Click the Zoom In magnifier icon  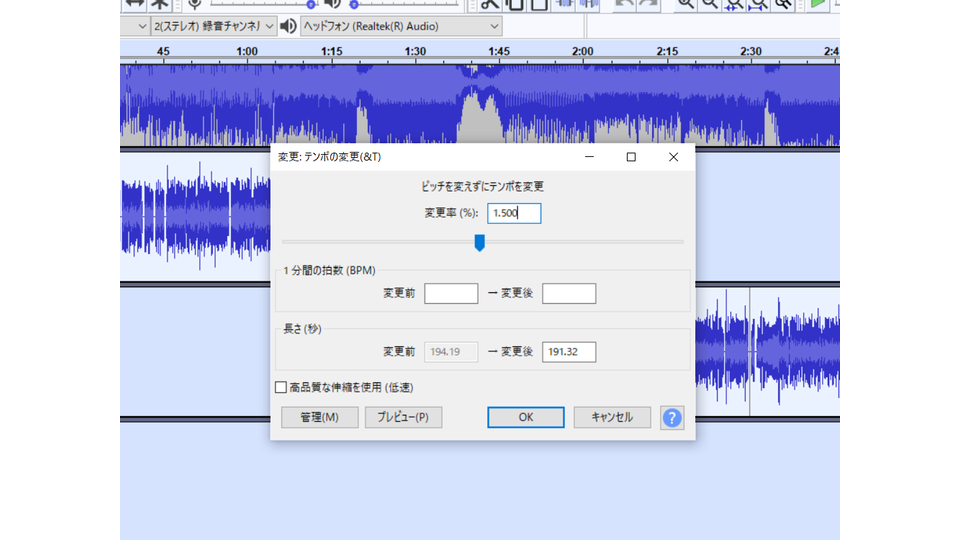click(x=685, y=3)
